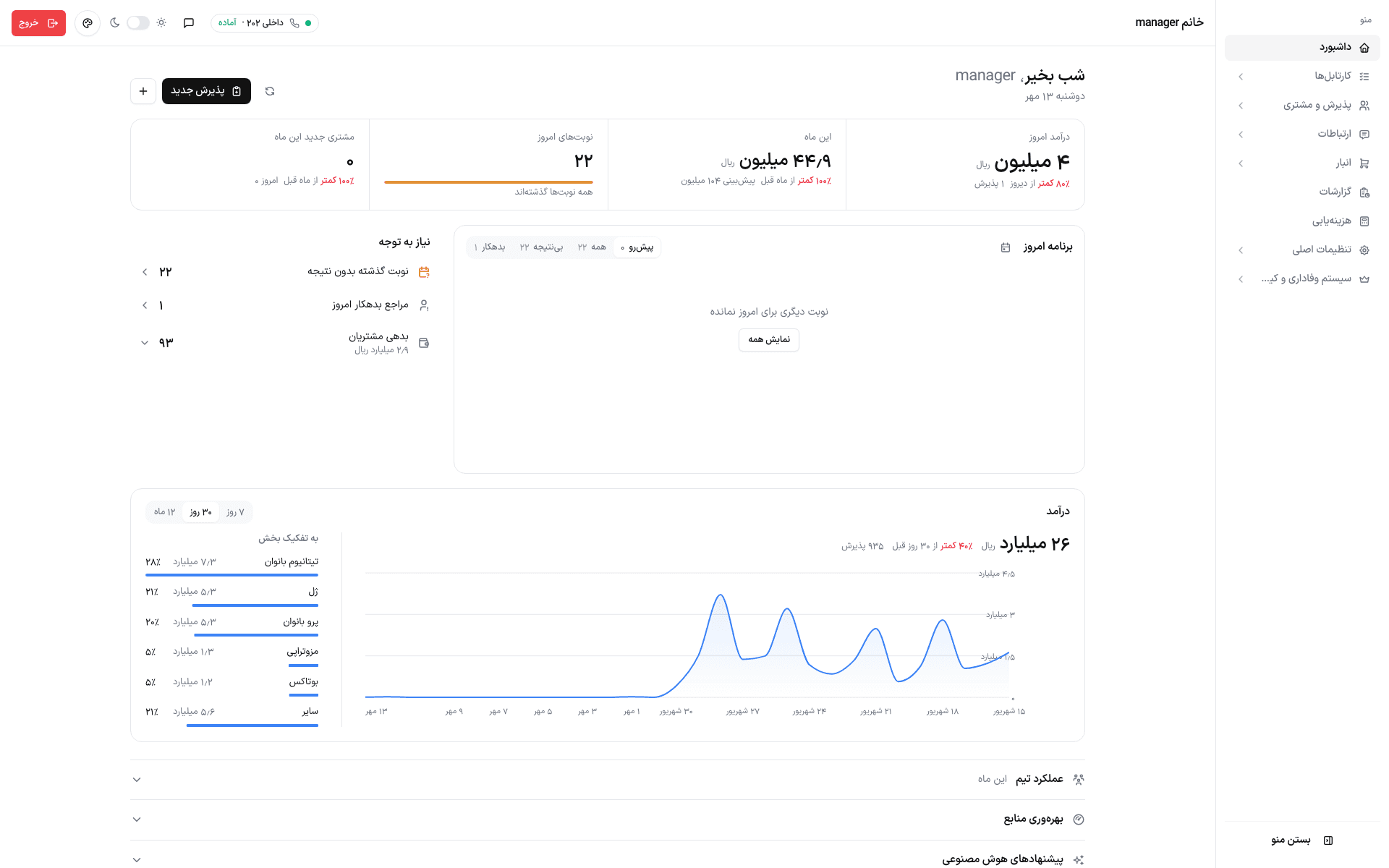Select the ۷ روز revenue range

[x=235, y=512]
